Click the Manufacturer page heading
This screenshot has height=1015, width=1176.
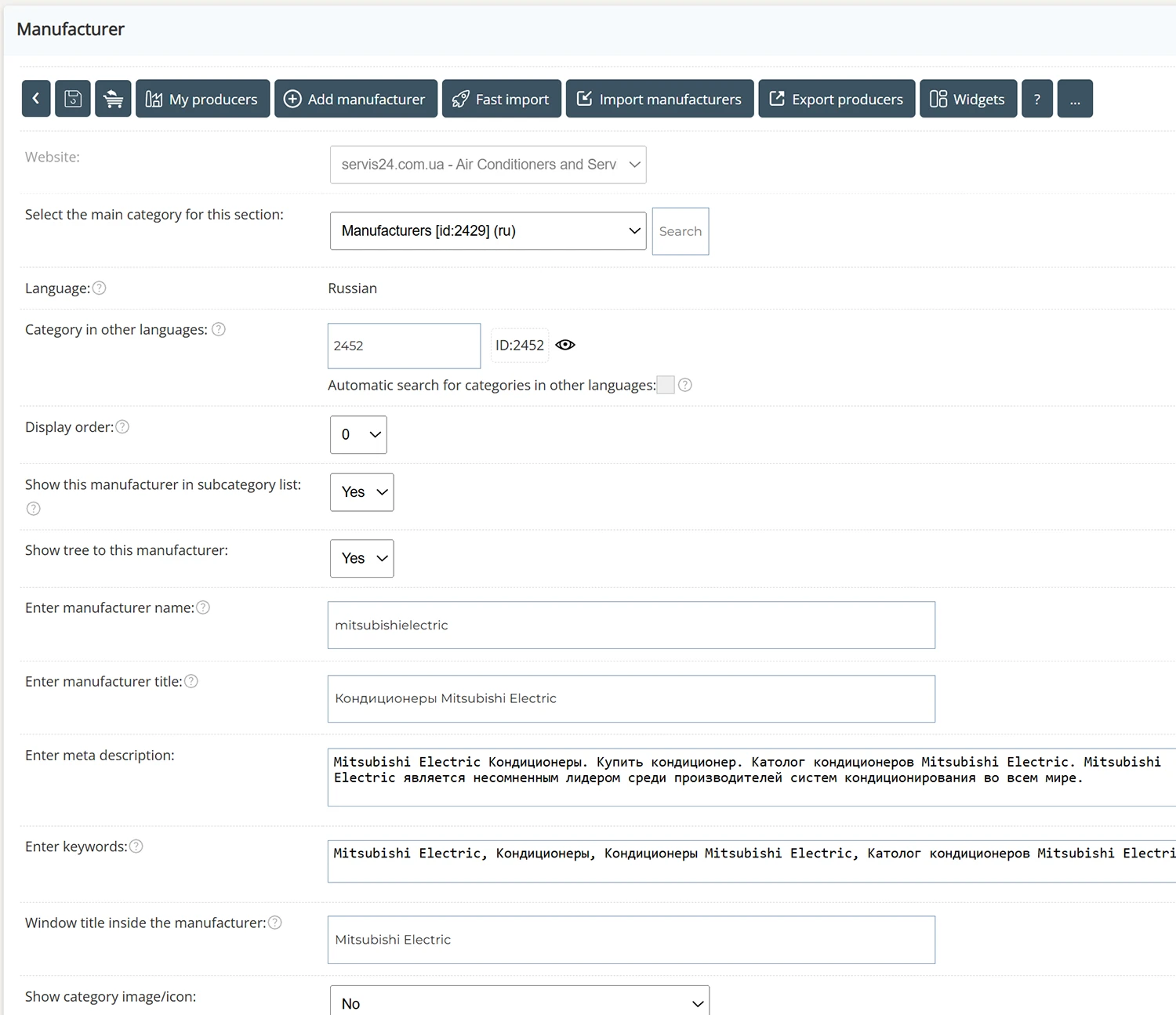coord(71,29)
